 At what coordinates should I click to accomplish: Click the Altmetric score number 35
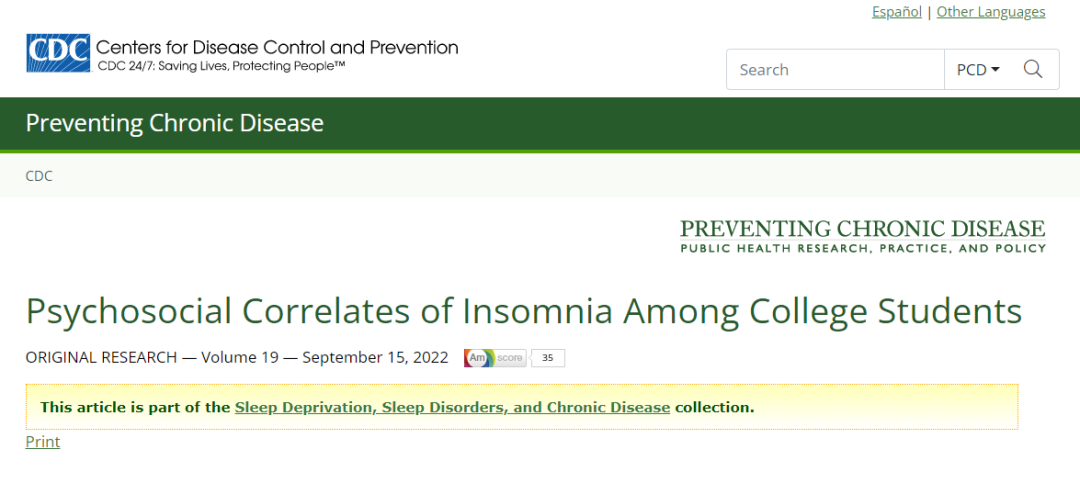coord(548,358)
